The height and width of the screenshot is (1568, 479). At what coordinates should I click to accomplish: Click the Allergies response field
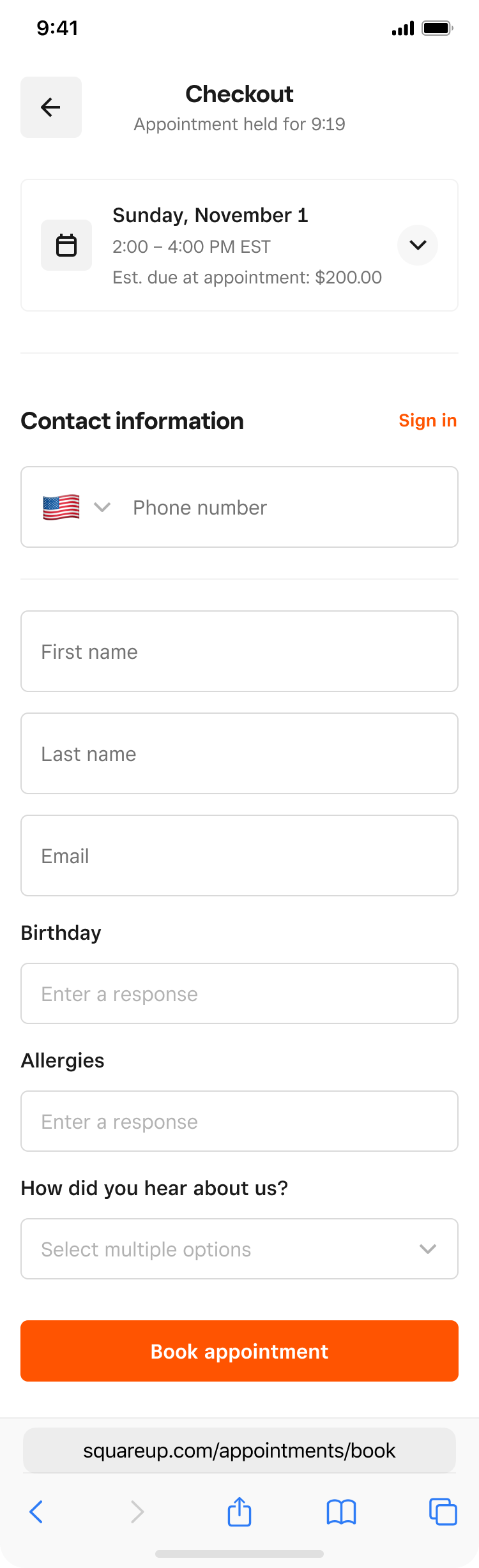click(240, 1121)
